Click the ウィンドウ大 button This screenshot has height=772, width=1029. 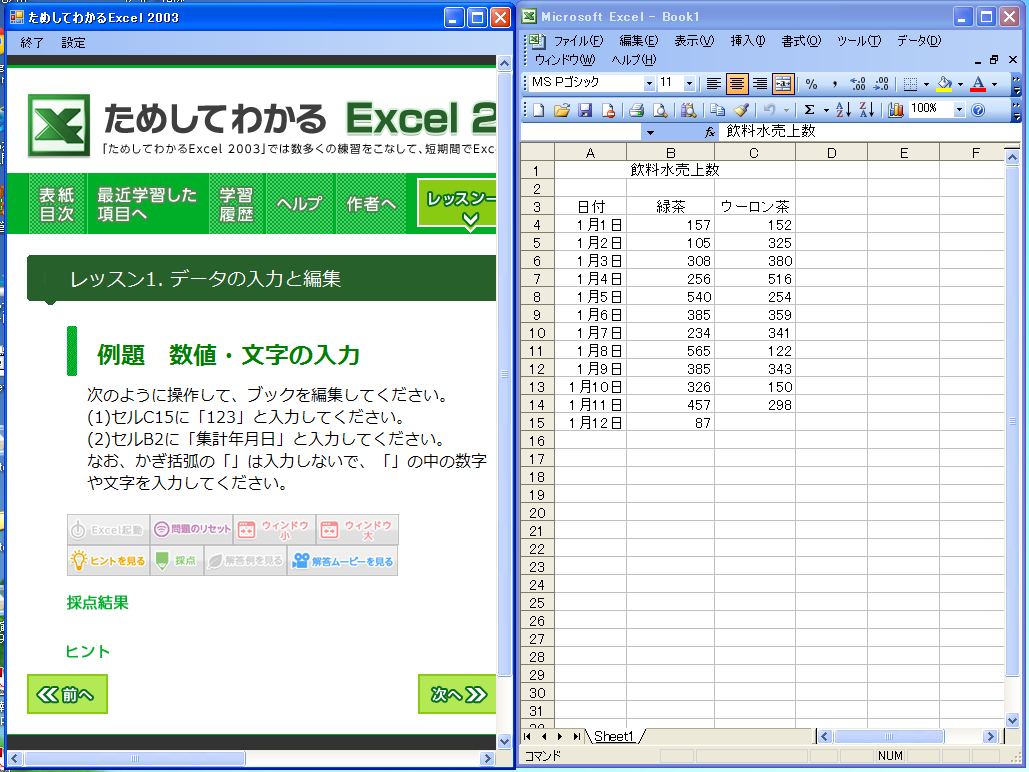(357, 530)
